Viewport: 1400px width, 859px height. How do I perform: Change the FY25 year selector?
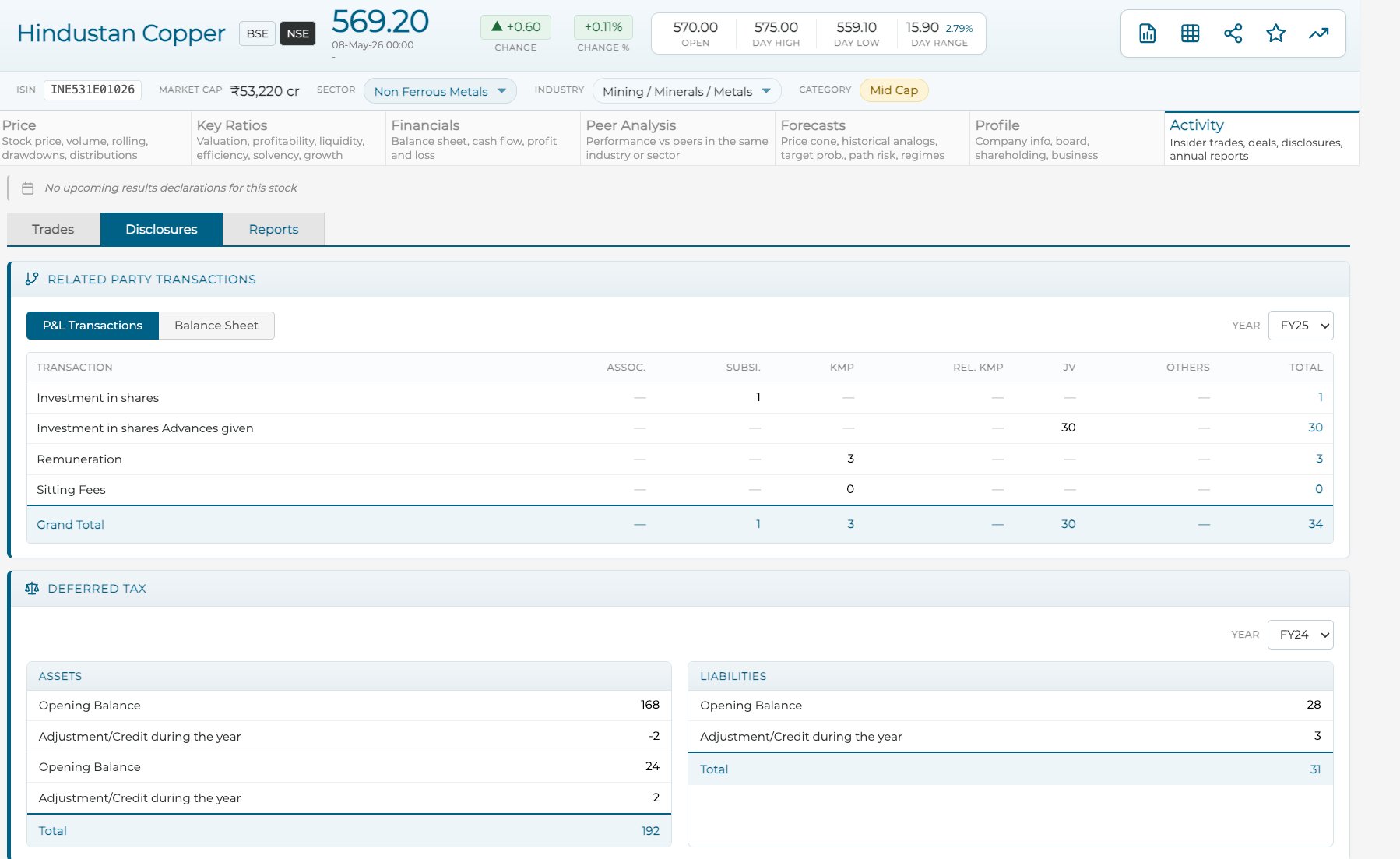(1301, 326)
